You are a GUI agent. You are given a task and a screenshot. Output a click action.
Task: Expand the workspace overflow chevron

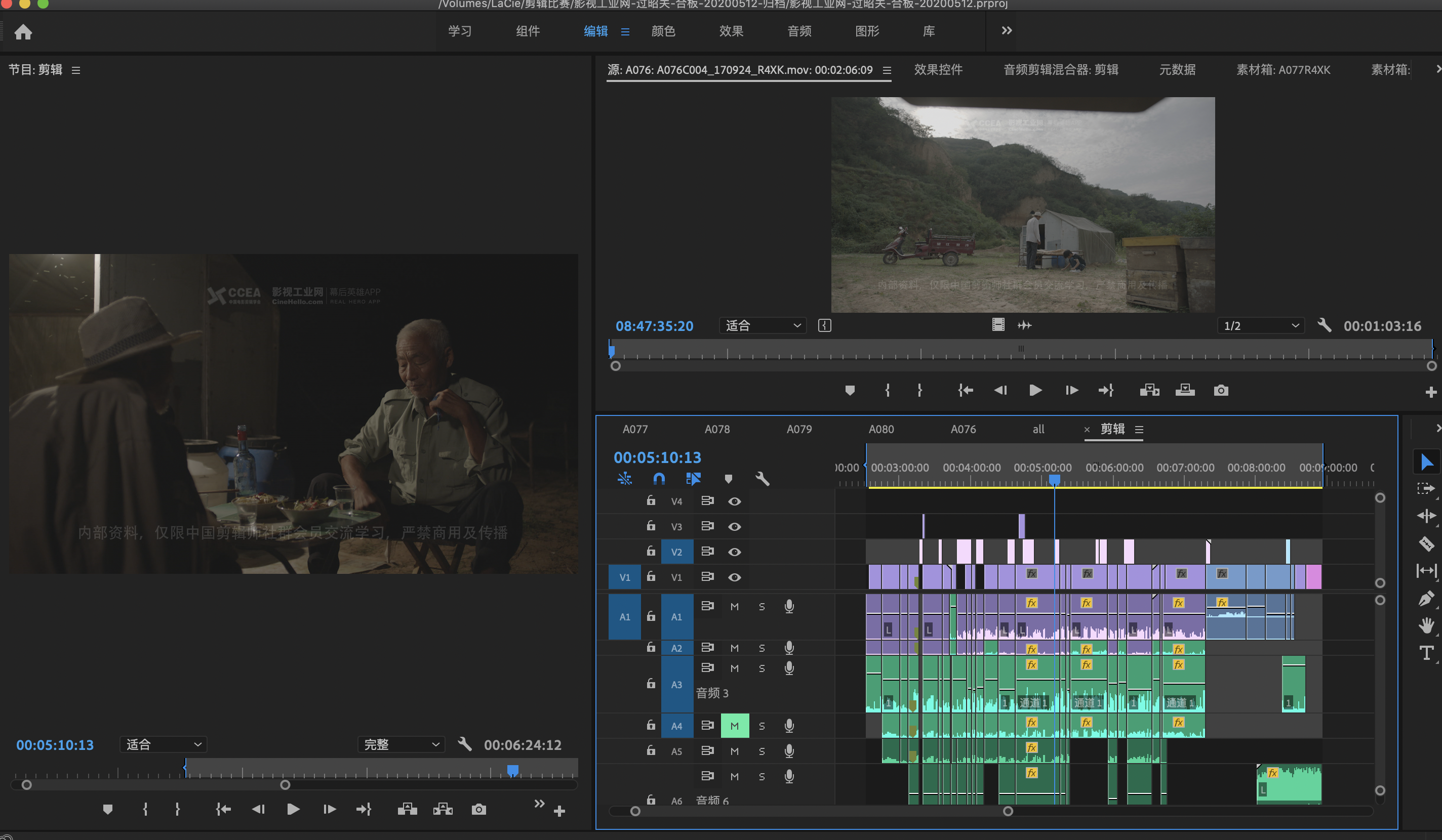(x=1007, y=31)
